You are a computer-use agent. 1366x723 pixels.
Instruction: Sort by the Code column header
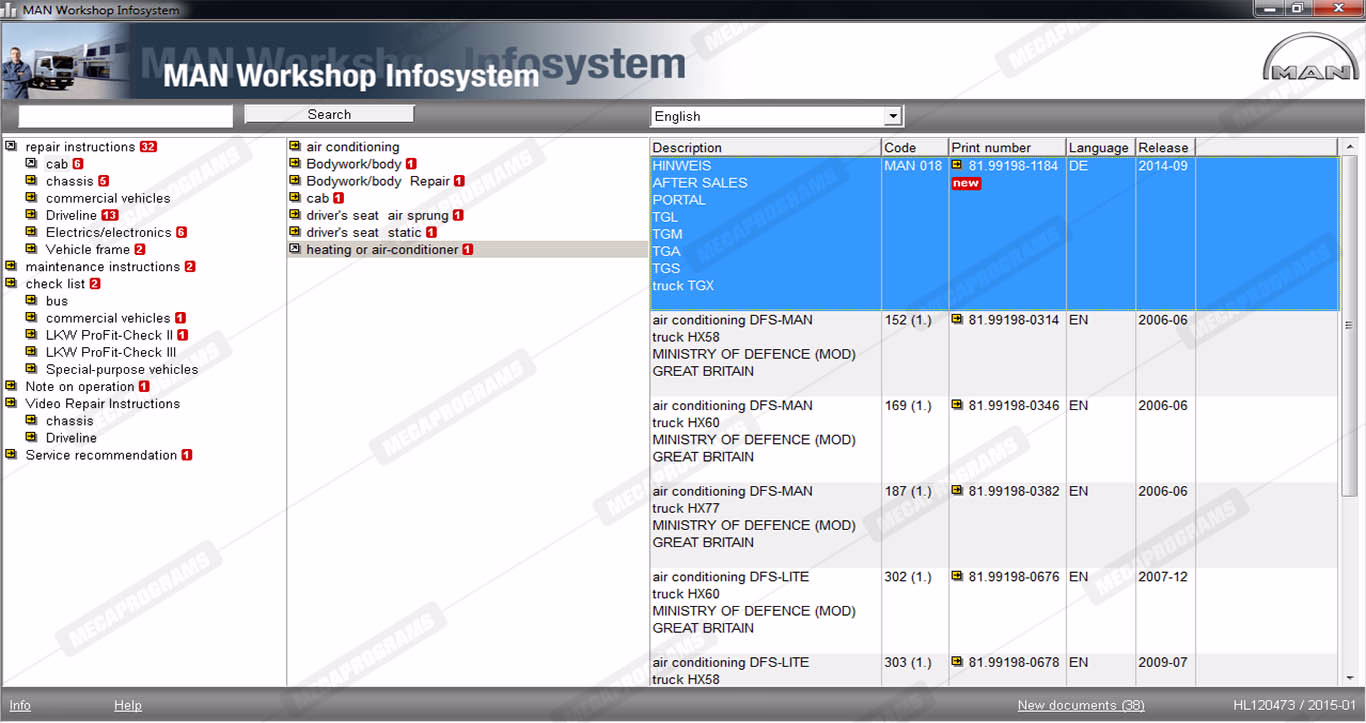(x=915, y=147)
